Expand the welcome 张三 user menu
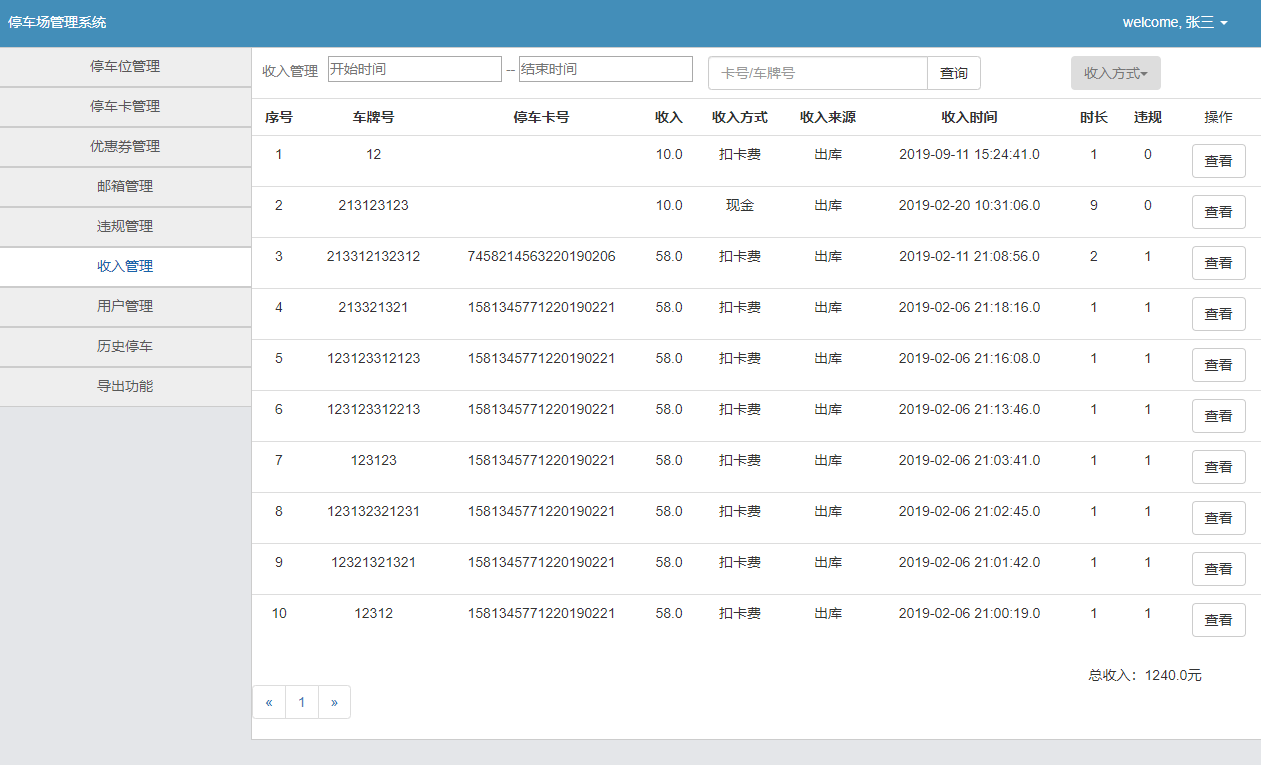Viewport: 1261px width, 765px height. [x=1175, y=21]
